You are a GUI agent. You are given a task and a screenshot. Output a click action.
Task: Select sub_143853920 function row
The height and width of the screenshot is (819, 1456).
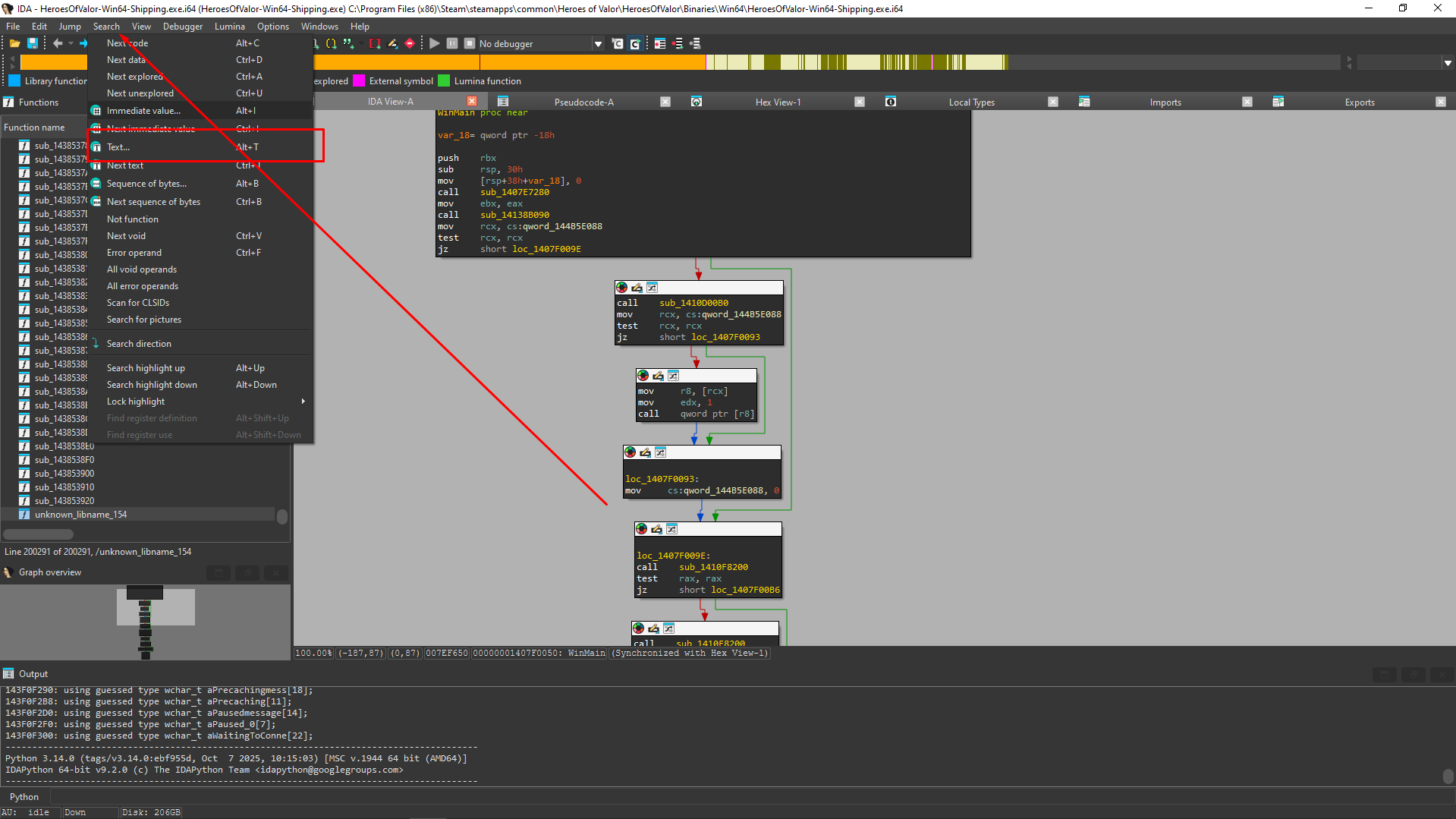coord(139,501)
